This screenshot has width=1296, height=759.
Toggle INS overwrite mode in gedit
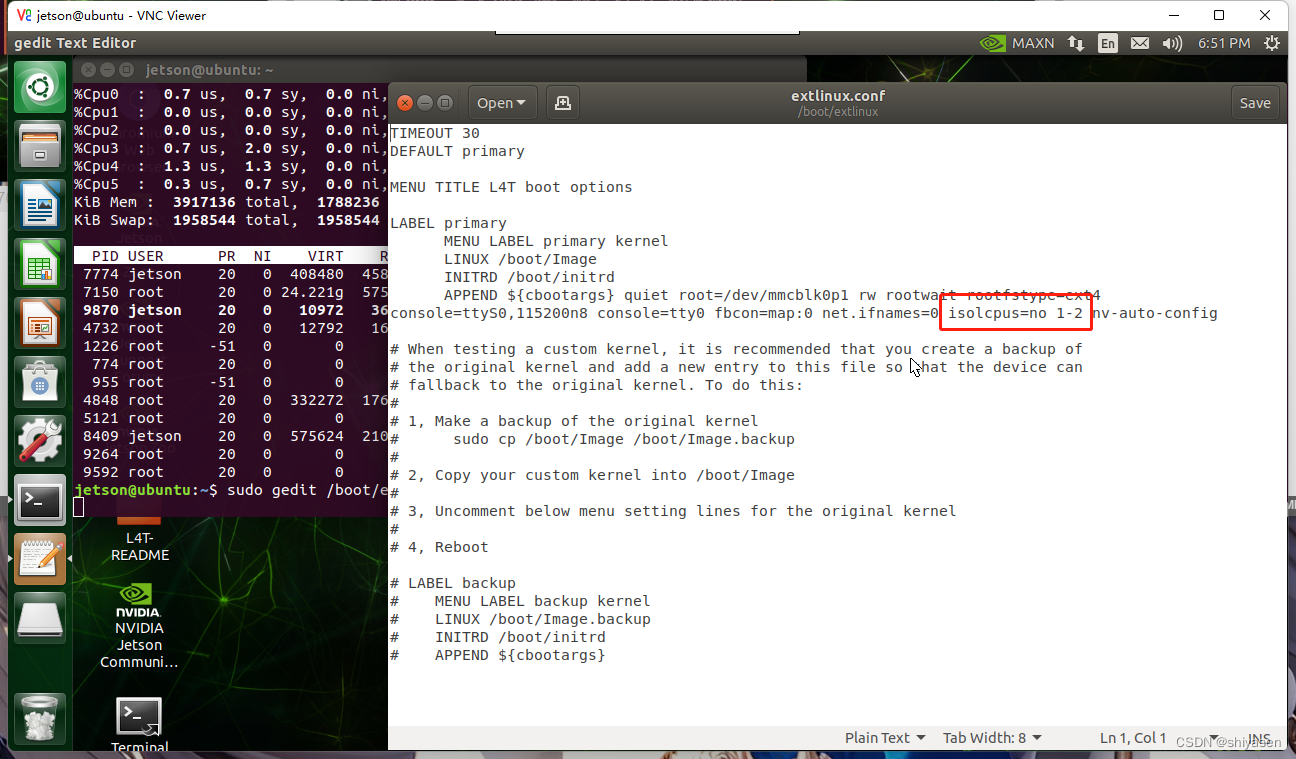[x=1259, y=738]
